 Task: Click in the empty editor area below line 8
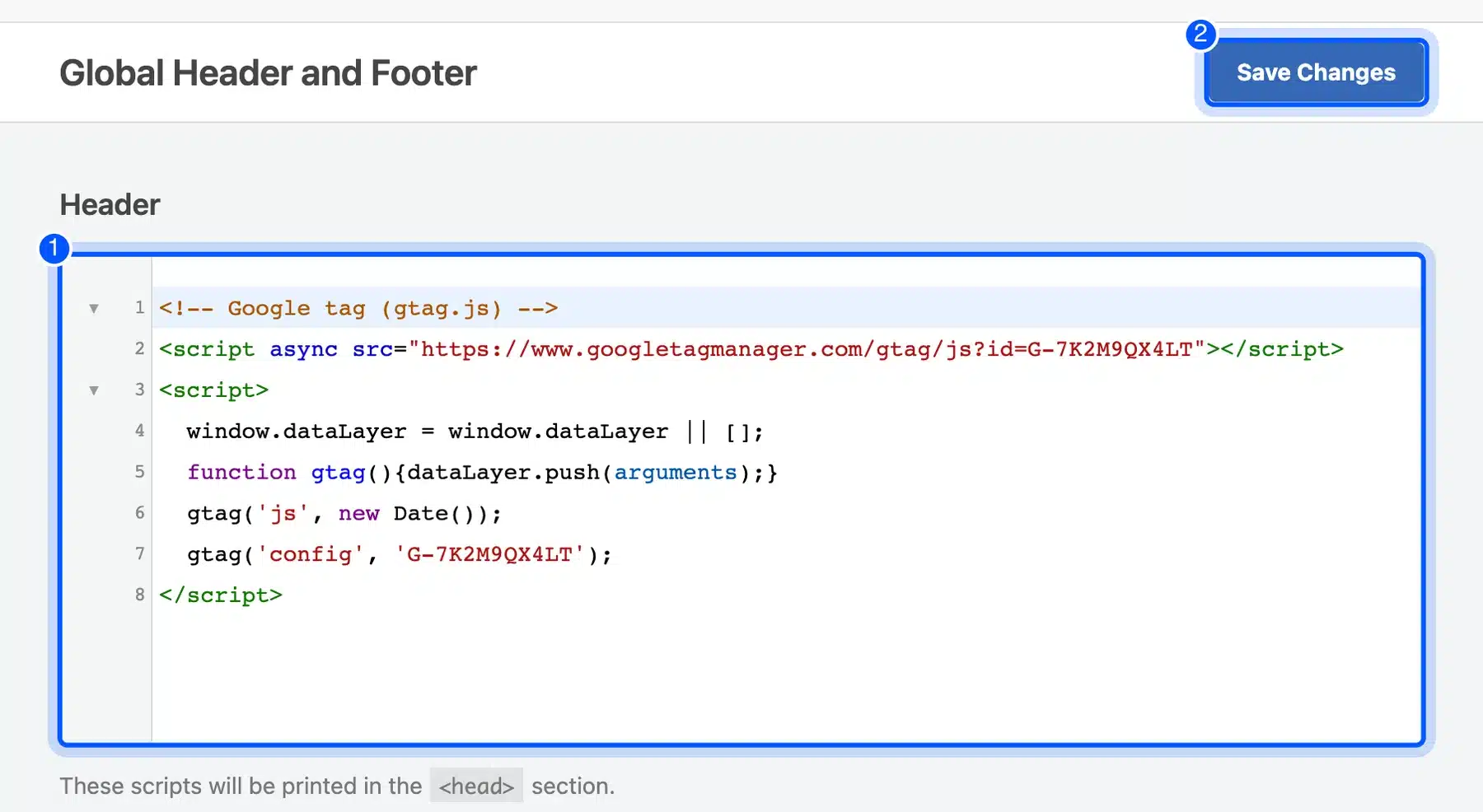click(787, 675)
